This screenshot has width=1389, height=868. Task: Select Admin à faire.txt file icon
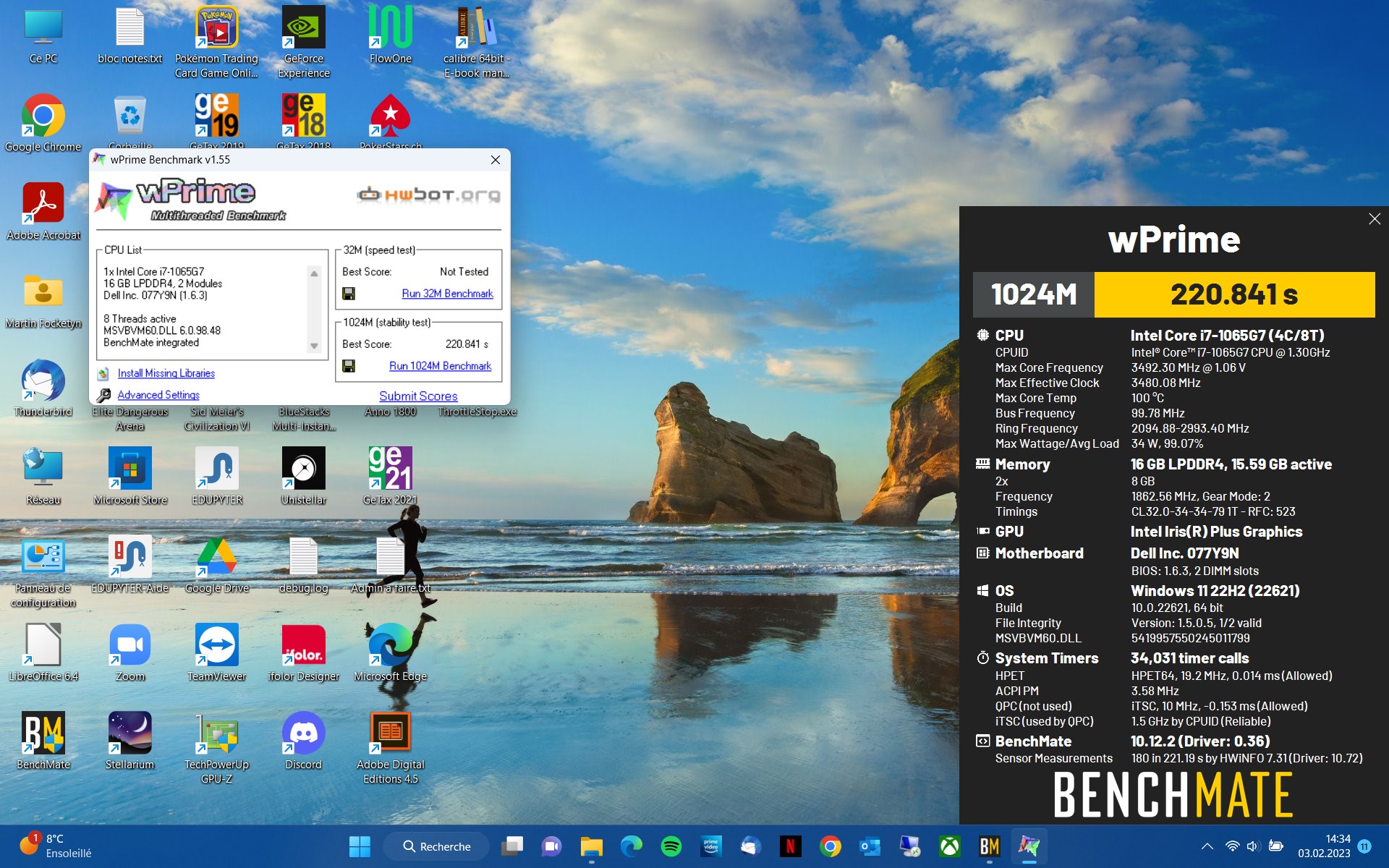[391, 564]
